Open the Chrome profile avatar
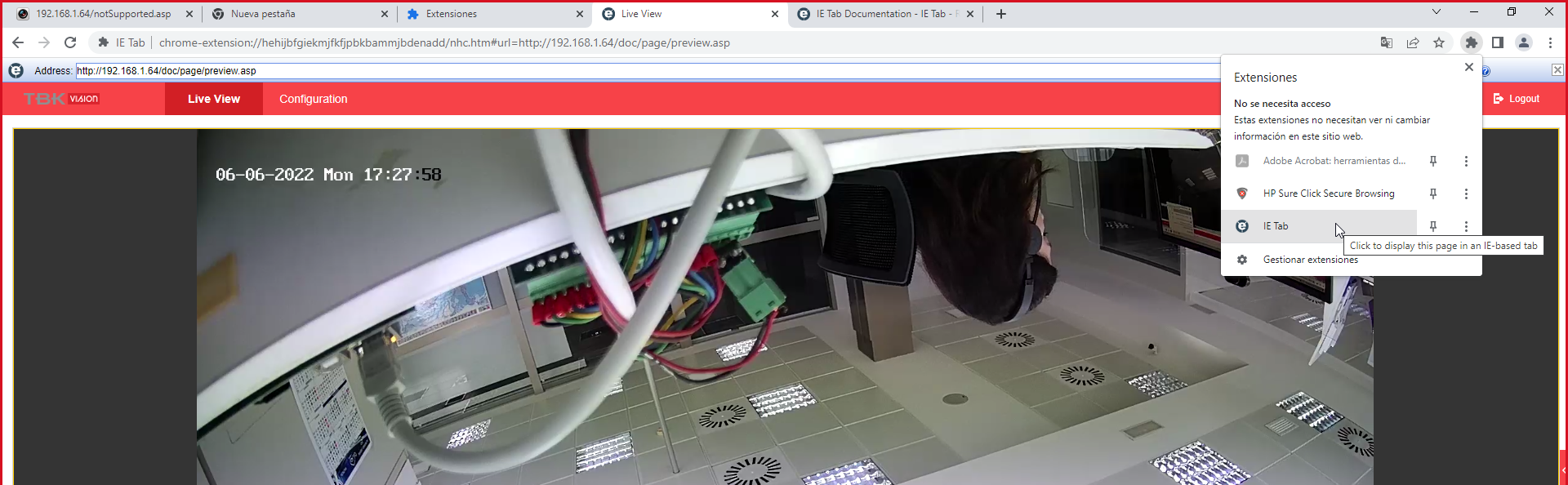Image resolution: width=1568 pixels, height=485 pixels. pos(1524,42)
